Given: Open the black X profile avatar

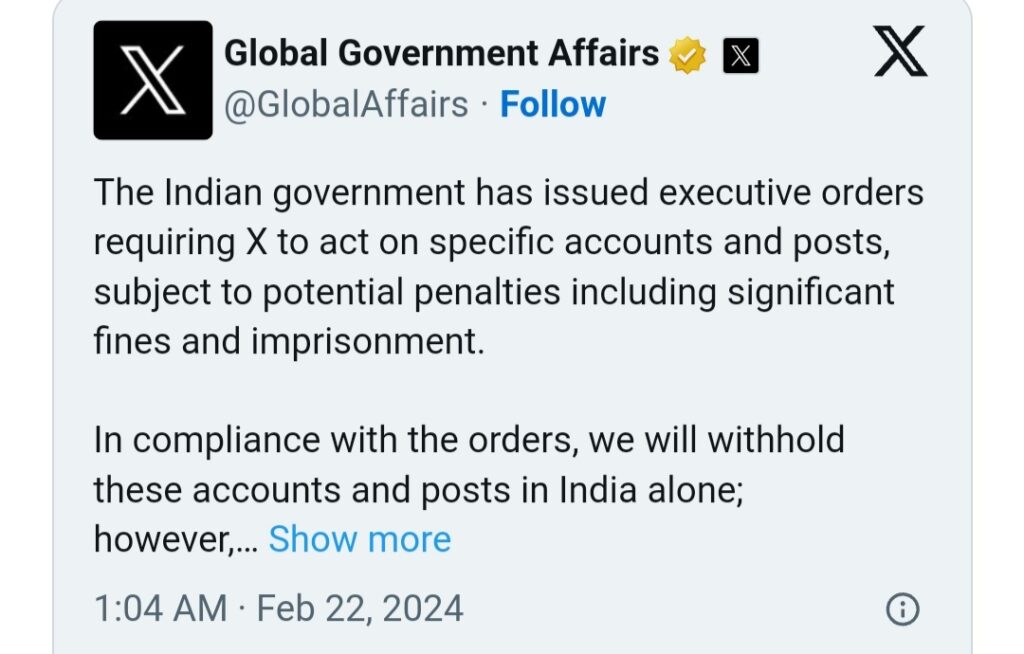Looking at the screenshot, I should [153, 80].
